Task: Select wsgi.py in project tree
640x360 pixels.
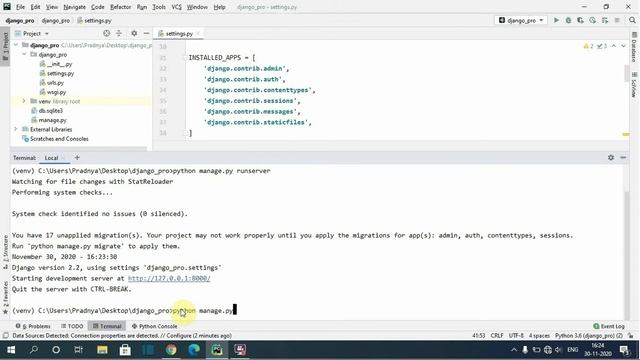Action: tap(56, 92)
